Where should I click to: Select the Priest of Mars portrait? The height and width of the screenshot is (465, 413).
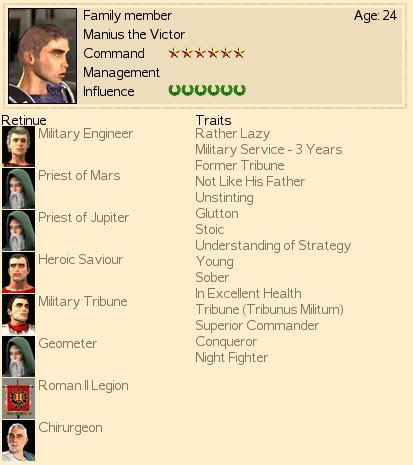[x=18, y=188]
